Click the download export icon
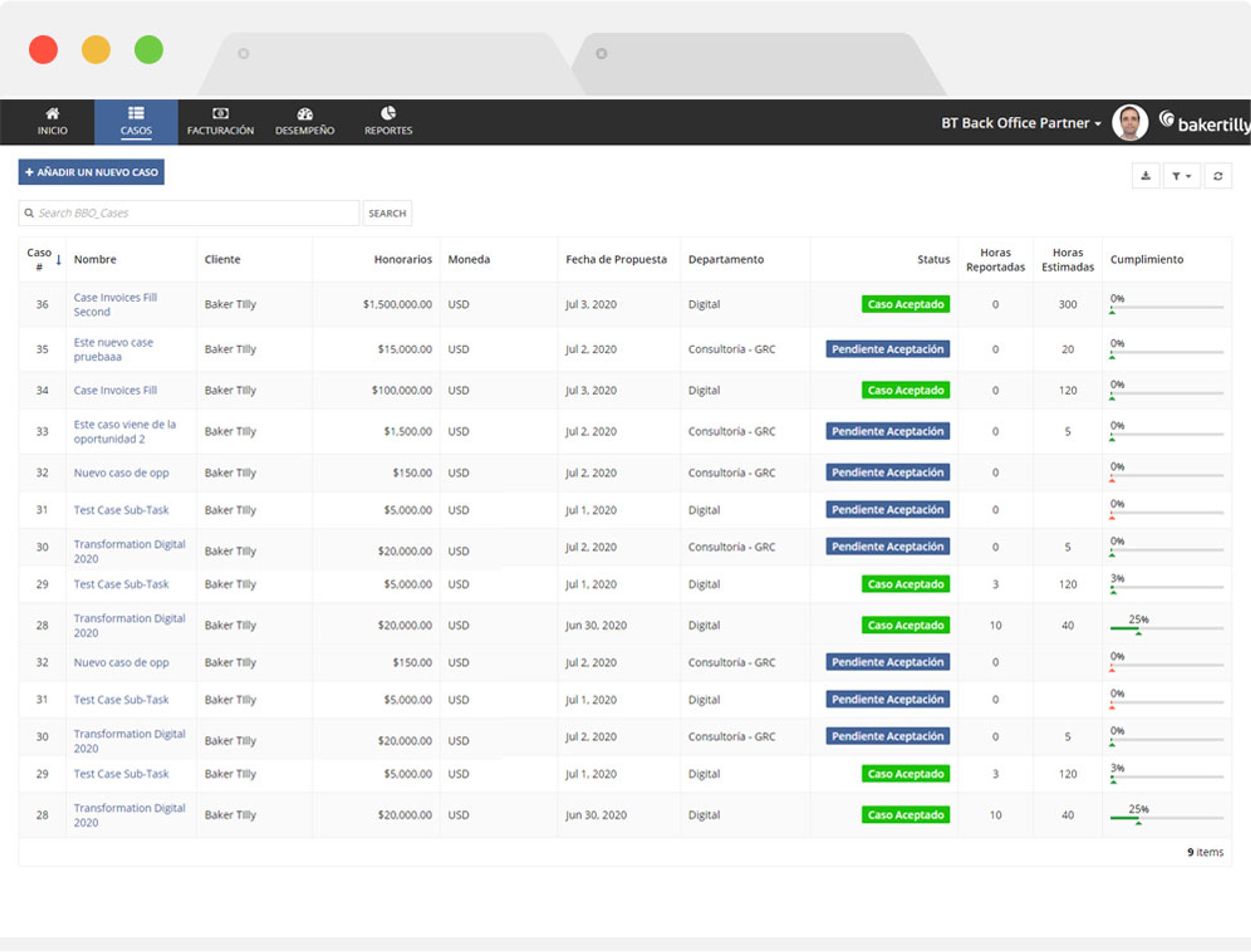 click(1146, 176)
